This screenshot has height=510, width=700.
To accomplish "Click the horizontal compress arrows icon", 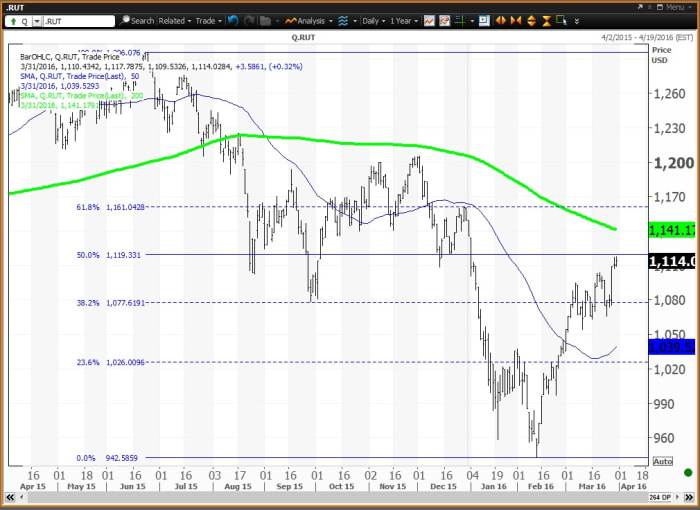I will click(x=516, y=21).
